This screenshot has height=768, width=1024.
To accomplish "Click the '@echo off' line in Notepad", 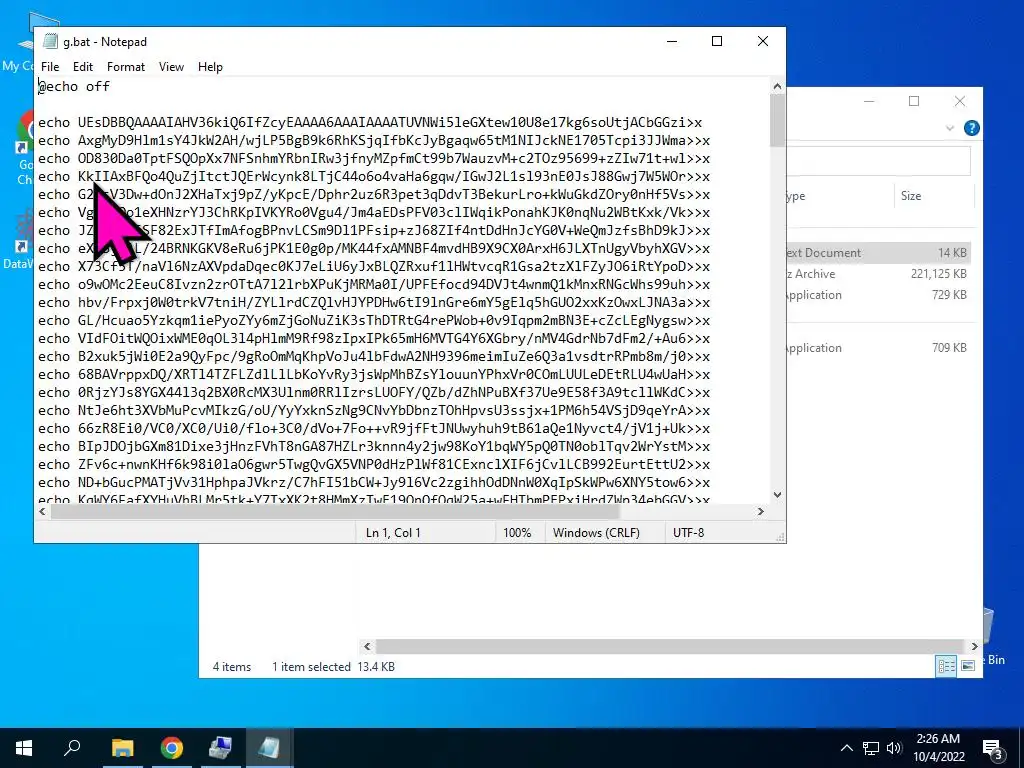I will pyautogui.click(x=74, y=86).
